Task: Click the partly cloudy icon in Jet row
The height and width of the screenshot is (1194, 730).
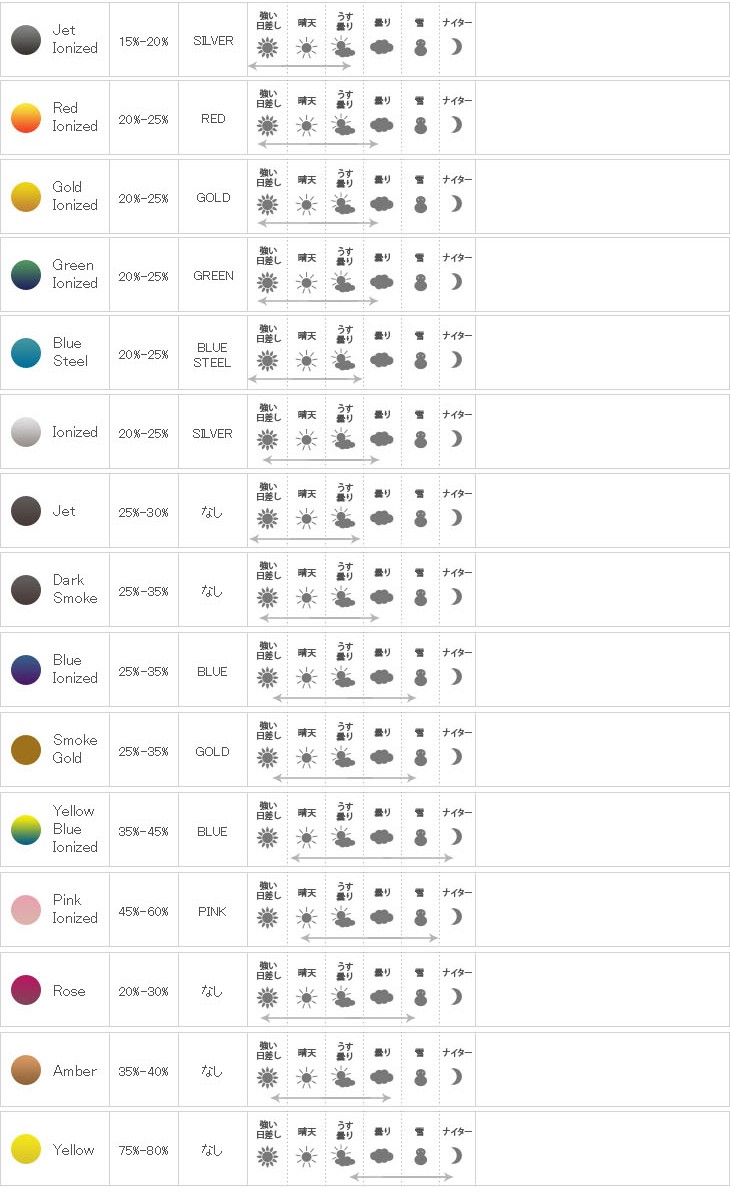Action: [x=344, y=519]
